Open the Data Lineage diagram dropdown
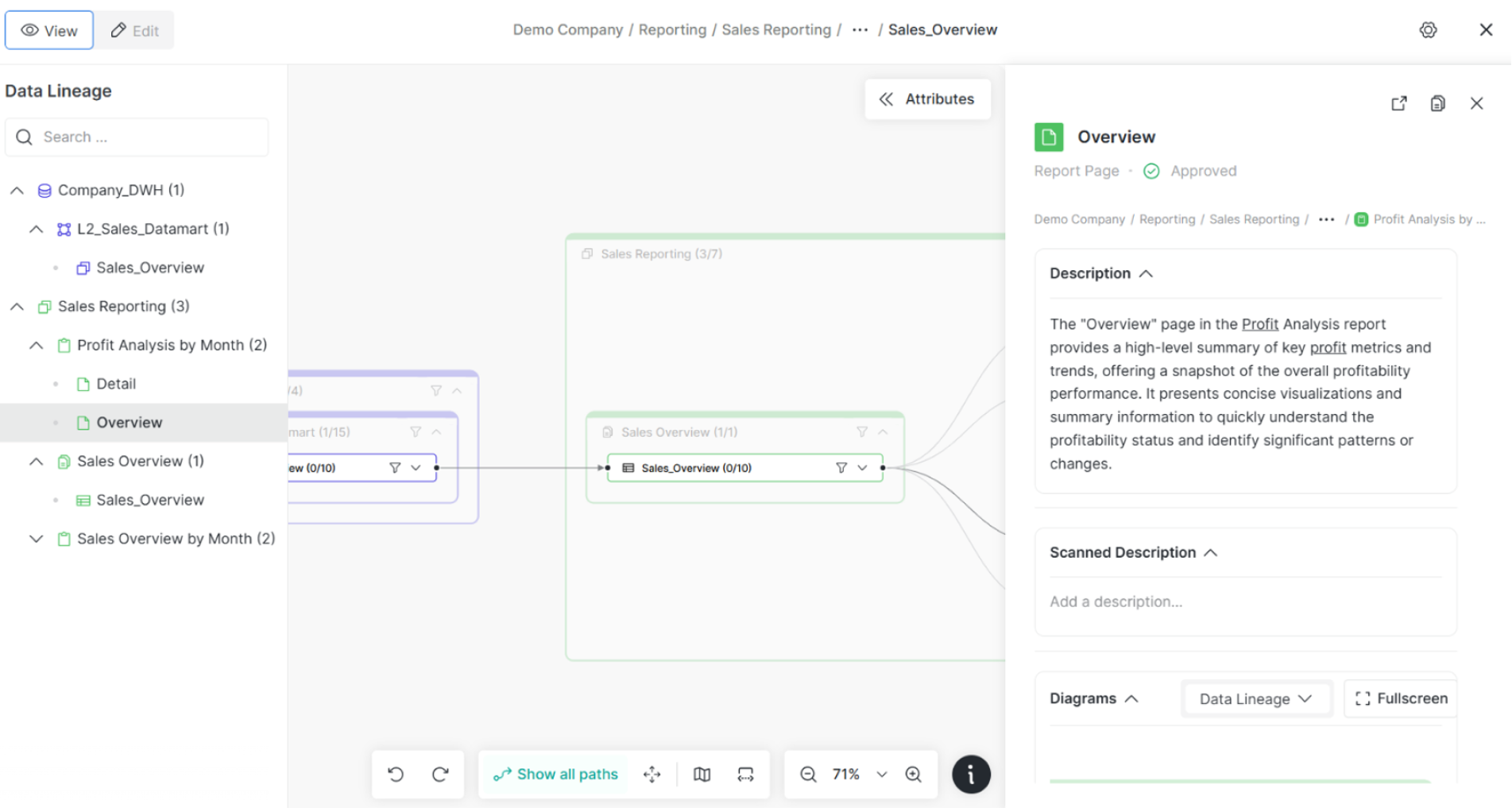The height and width of the screenshot is (808, 1512). (1255, 699)
